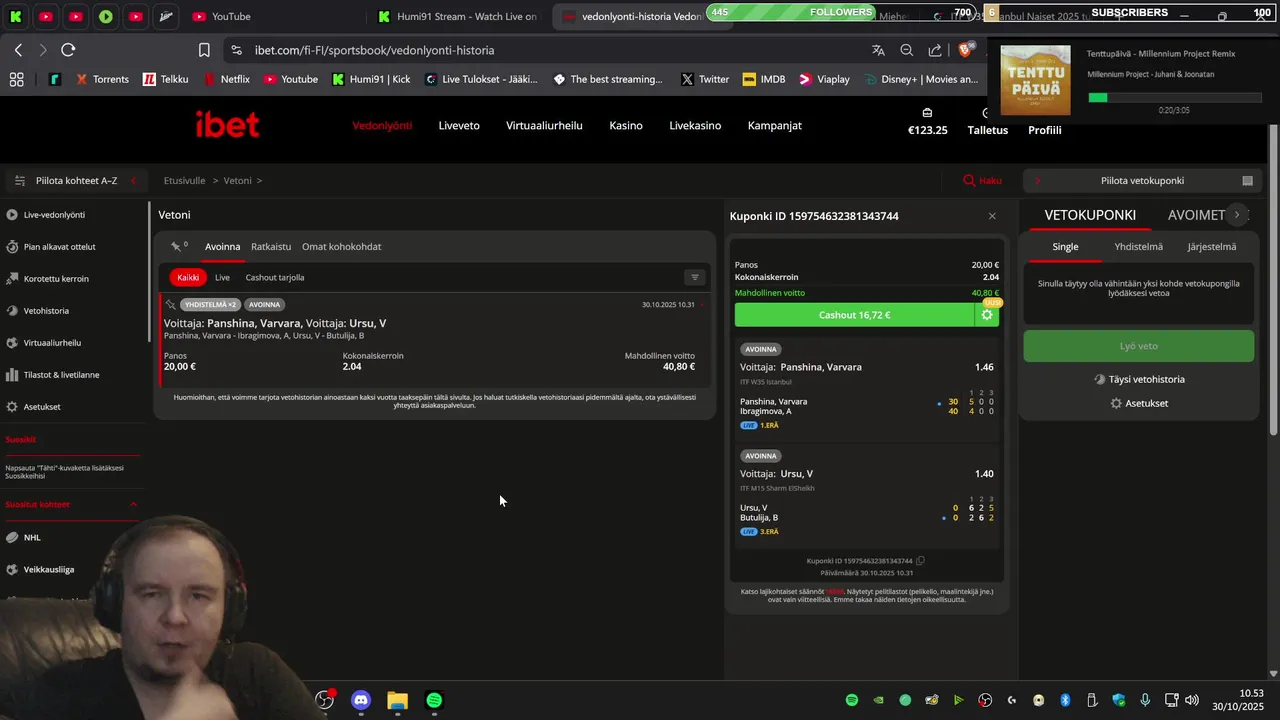Select the Yhdistelmä bet type tab
Screen dimensions: 1280x720
coord(1138,247)
